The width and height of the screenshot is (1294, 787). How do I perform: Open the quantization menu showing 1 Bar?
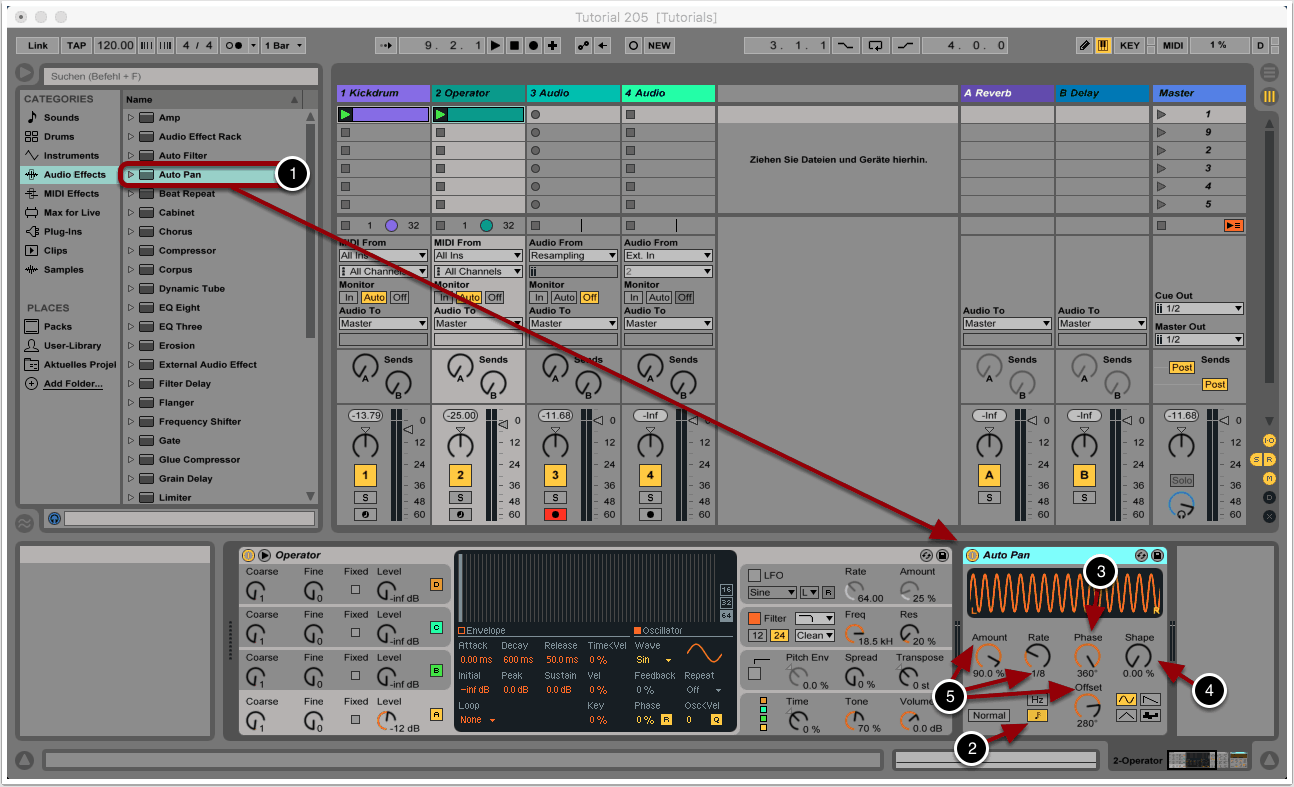tap(284, 46)
